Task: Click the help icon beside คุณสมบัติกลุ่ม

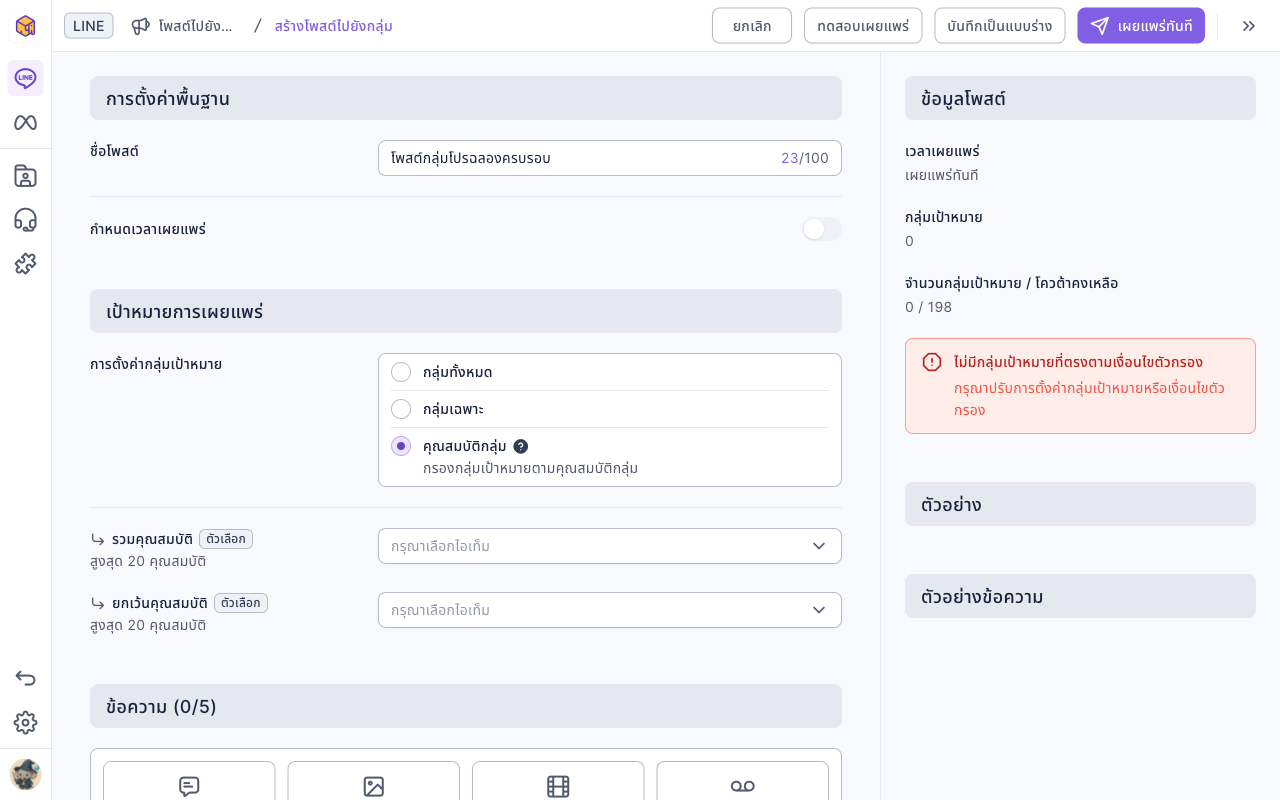Action: pos(521,446)
